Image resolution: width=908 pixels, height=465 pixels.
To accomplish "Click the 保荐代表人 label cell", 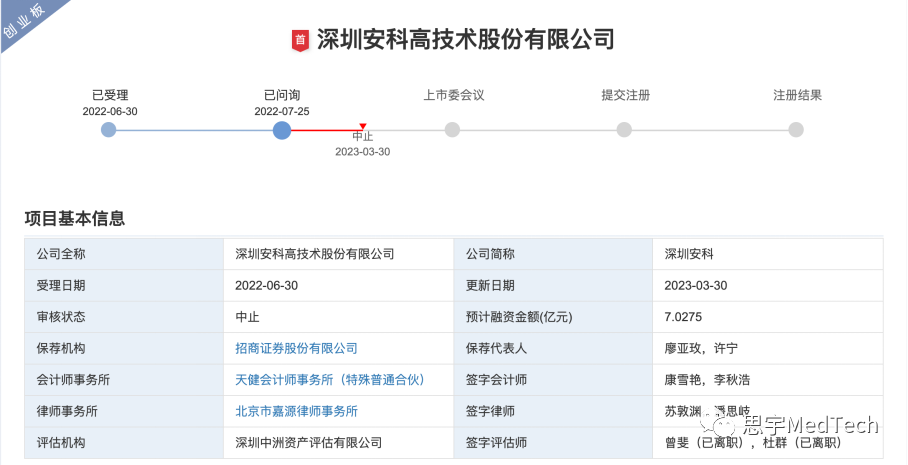I will pos(553,349).
